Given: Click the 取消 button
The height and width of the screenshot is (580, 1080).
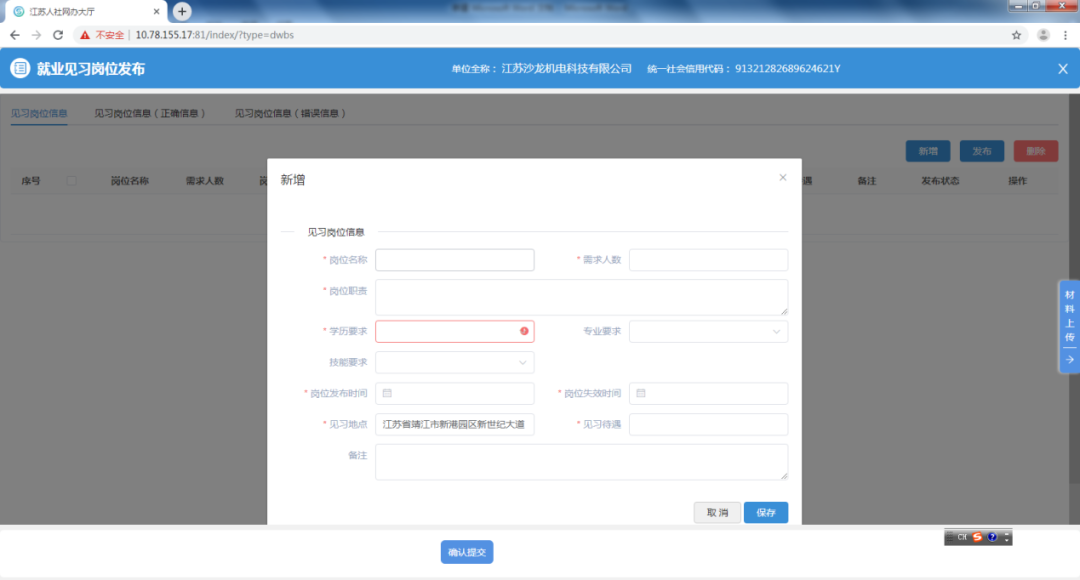Looking at the screenshot, I should [x=717, y=512].
